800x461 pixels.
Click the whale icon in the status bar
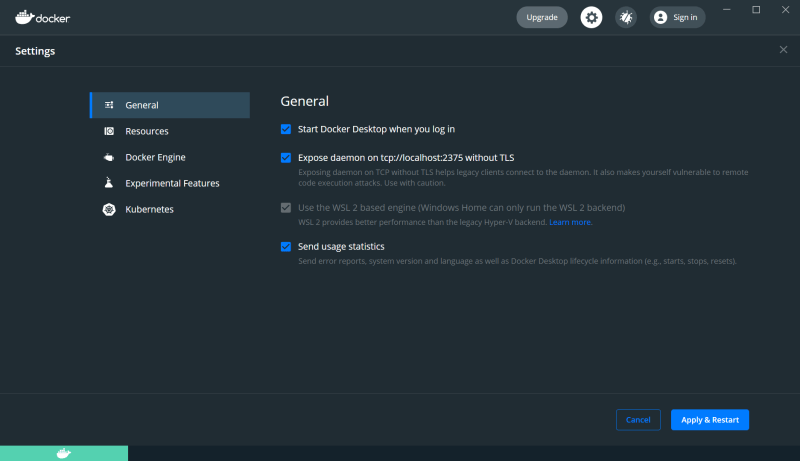coord(64,453)
